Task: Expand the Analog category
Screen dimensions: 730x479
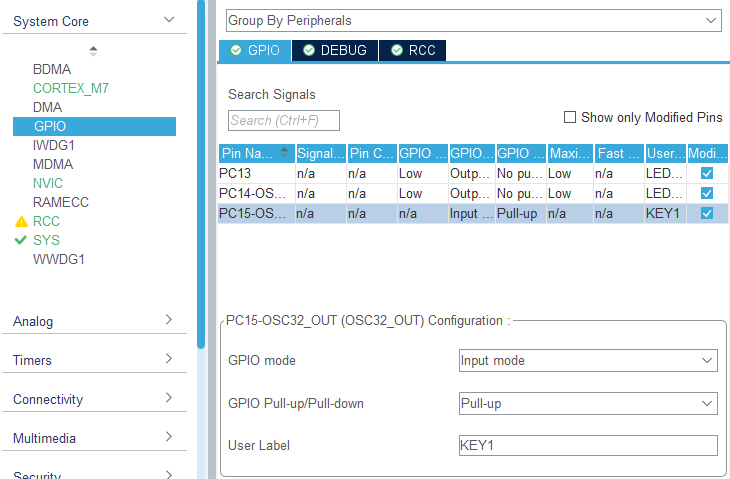Action: pos(94,321)
